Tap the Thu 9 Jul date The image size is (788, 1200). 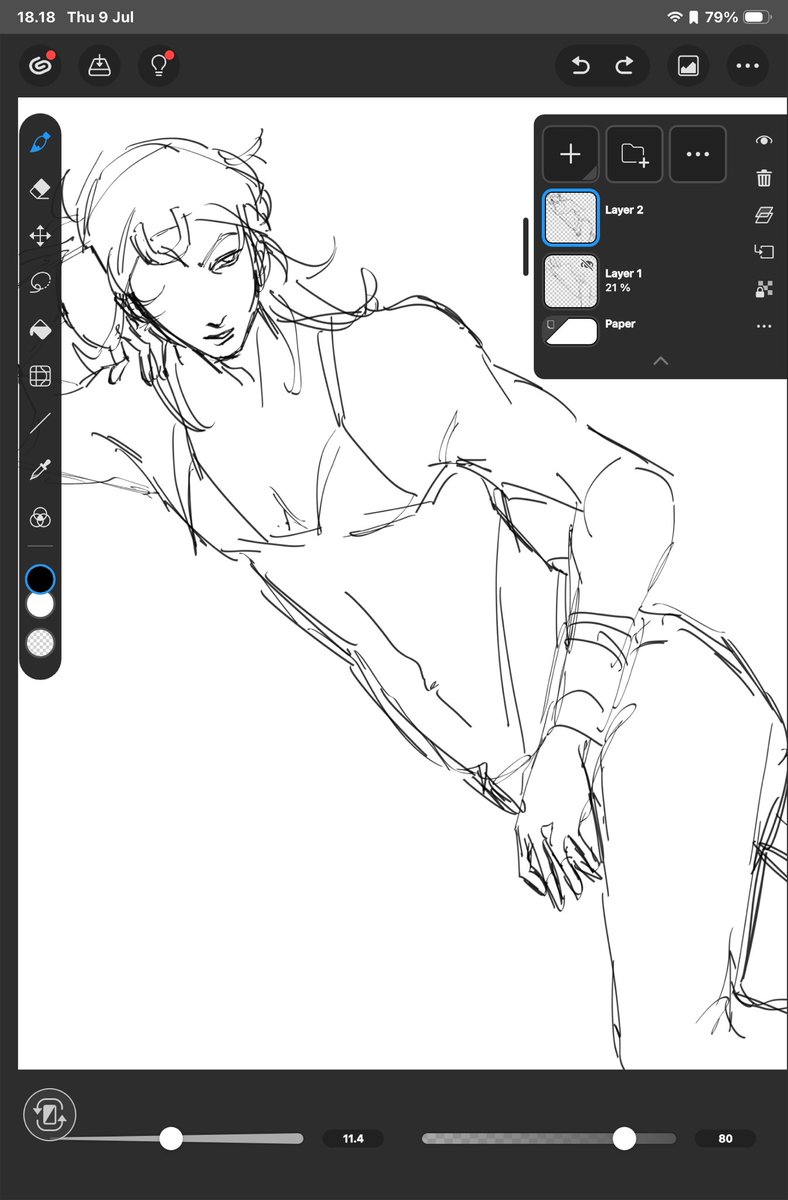click(100, 17)
